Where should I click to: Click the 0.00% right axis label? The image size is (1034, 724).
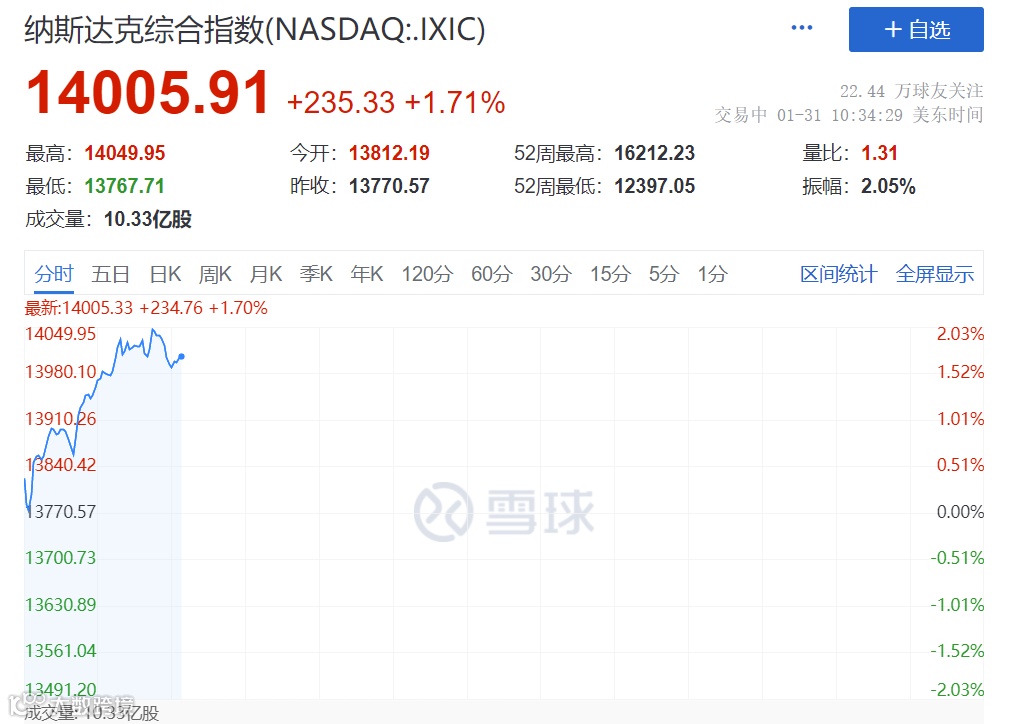pyautogui.click(x=960, y=512)
